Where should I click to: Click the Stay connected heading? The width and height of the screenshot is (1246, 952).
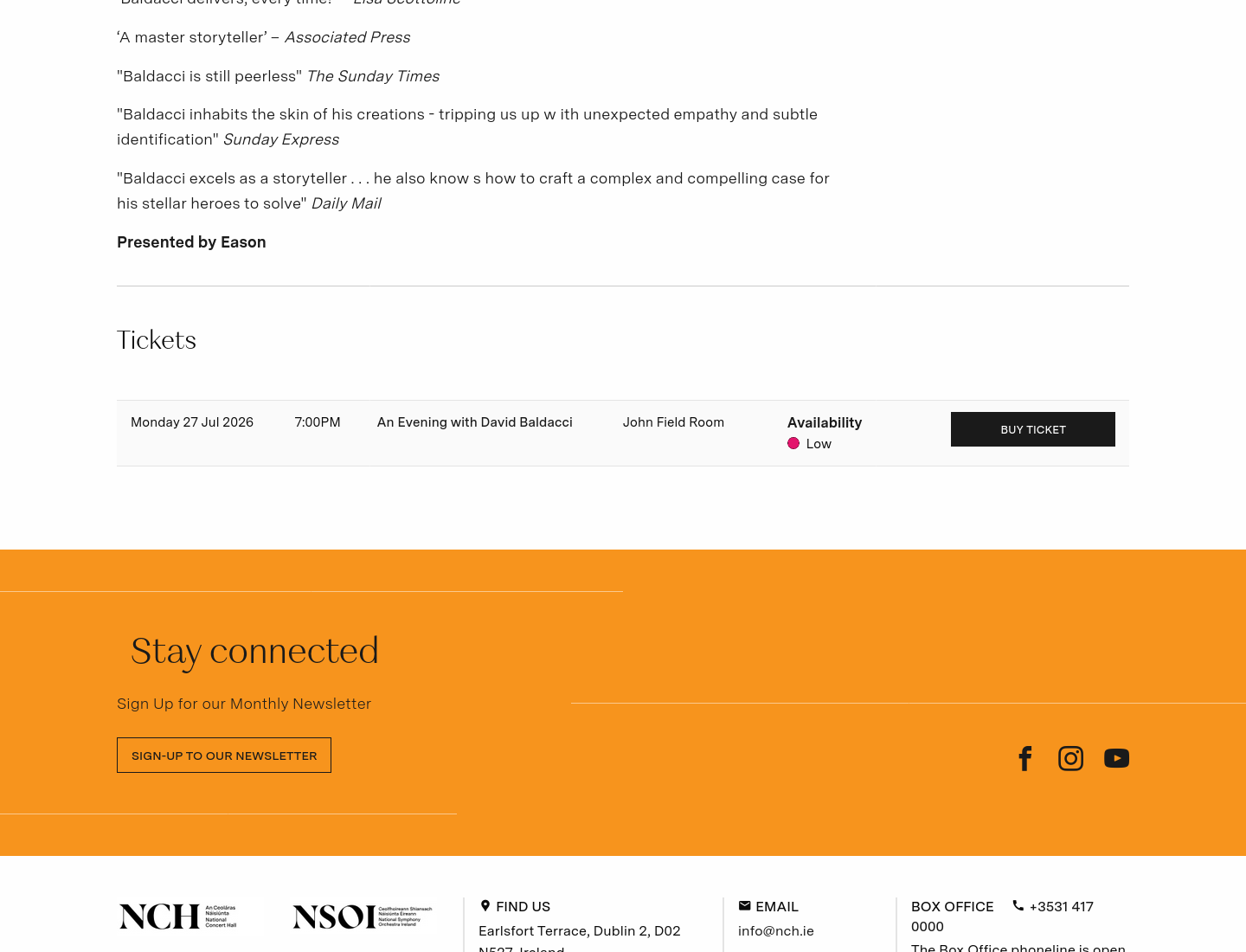click(x=254, y=651)
